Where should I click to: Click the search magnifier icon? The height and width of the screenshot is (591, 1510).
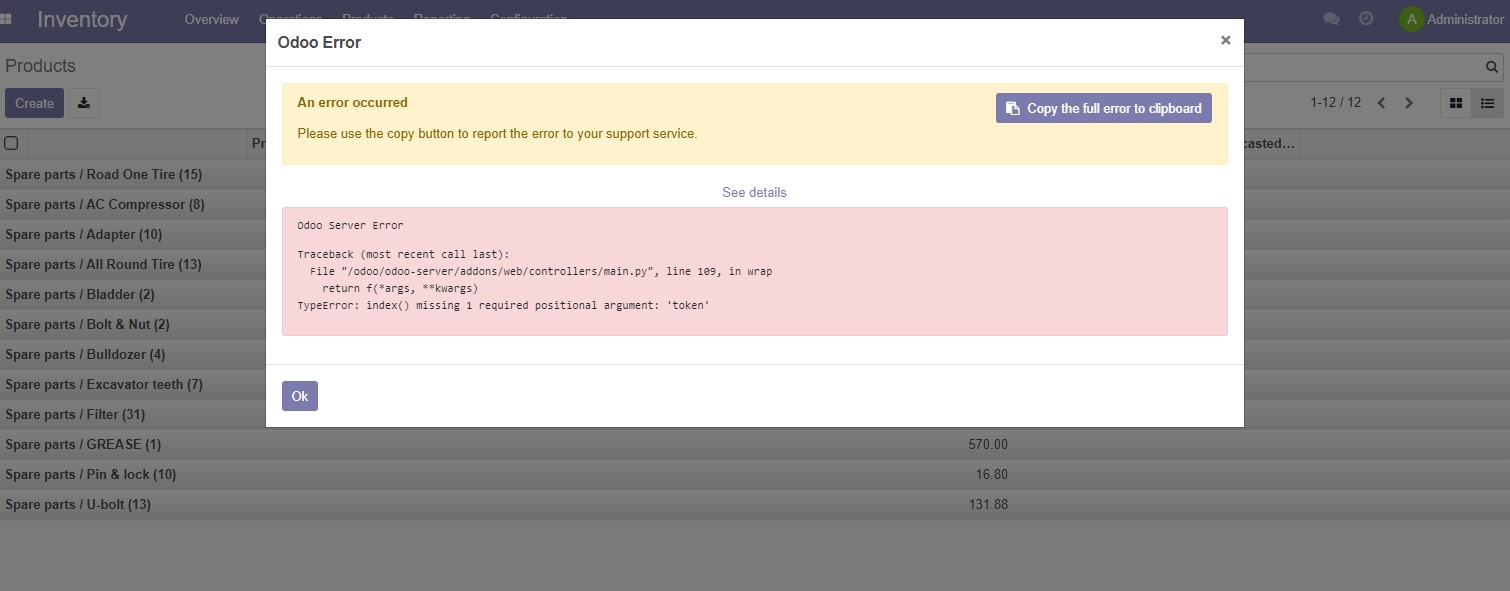[x=1492, y=67]
